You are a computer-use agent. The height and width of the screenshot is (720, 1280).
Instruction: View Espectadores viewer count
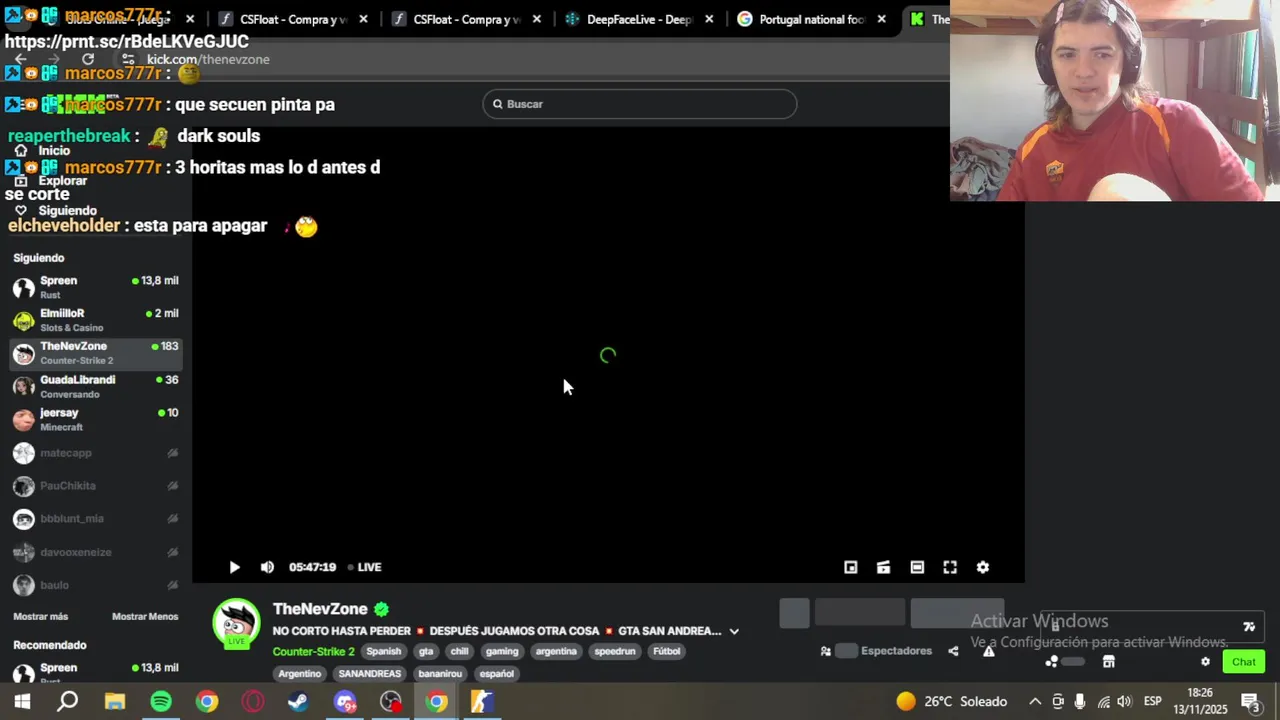click(x=877, y=651)
